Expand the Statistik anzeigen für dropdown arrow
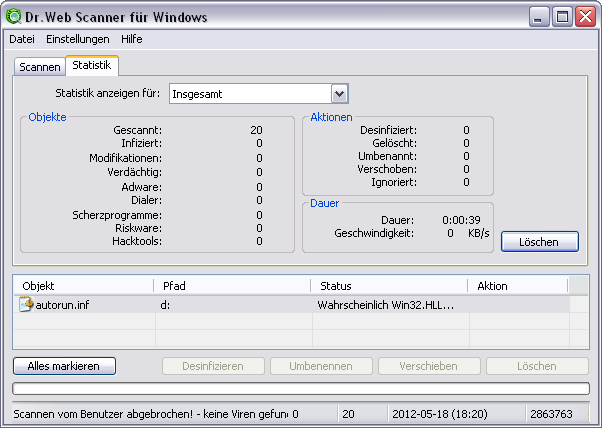The image size is (602, 428). (x=339, y=94)
